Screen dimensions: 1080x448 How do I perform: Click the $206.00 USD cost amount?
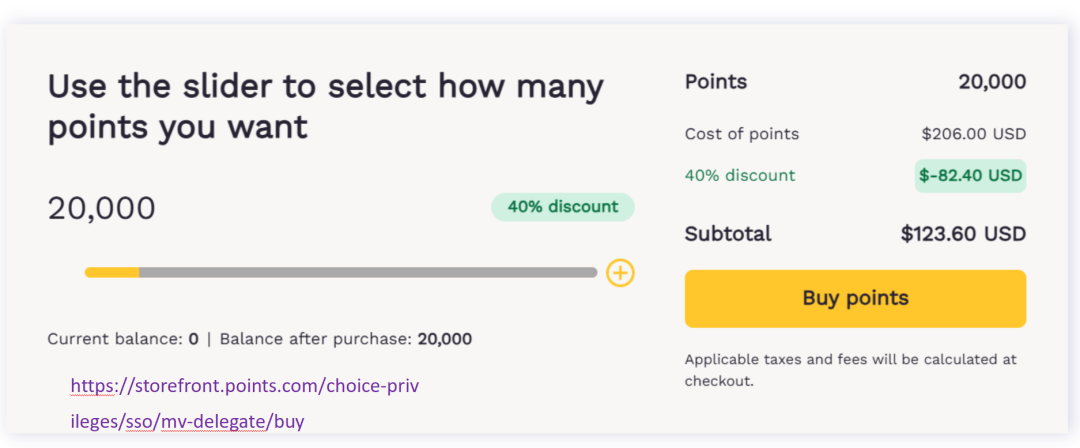tap(973, 134)
